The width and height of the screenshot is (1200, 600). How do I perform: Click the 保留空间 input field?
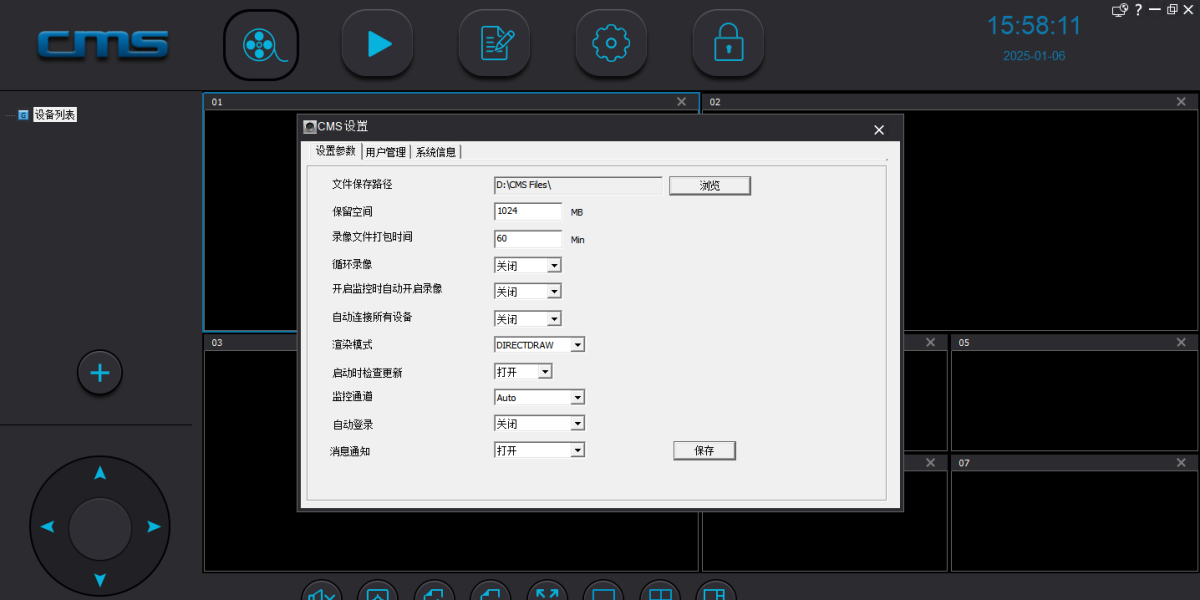click(x=528, y=212)
